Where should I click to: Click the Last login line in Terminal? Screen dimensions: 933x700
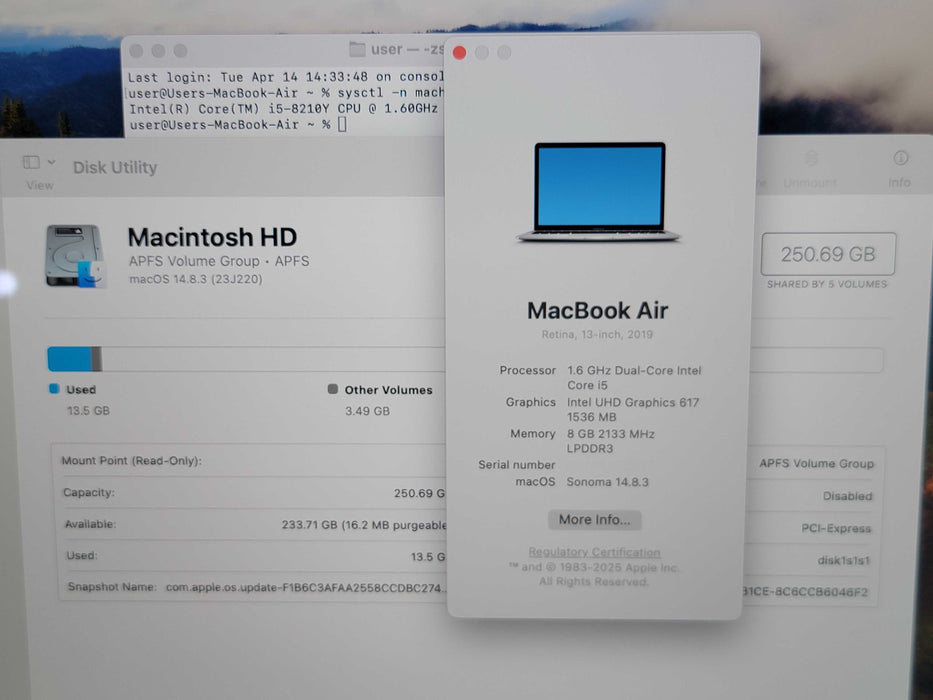[x=286, y=77]
